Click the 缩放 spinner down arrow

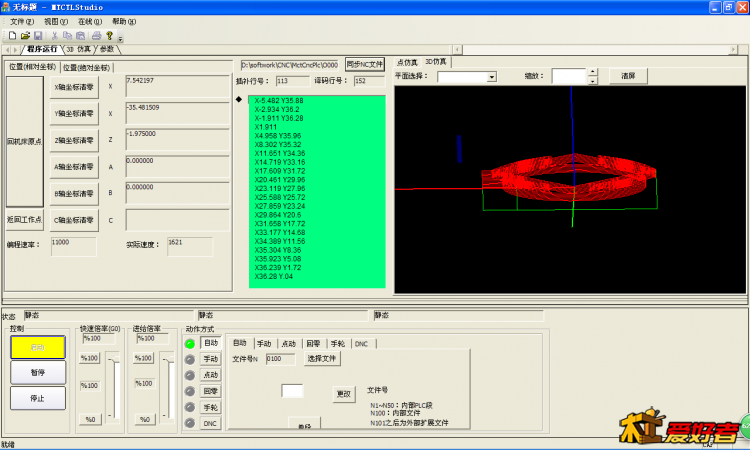point(593,80)
